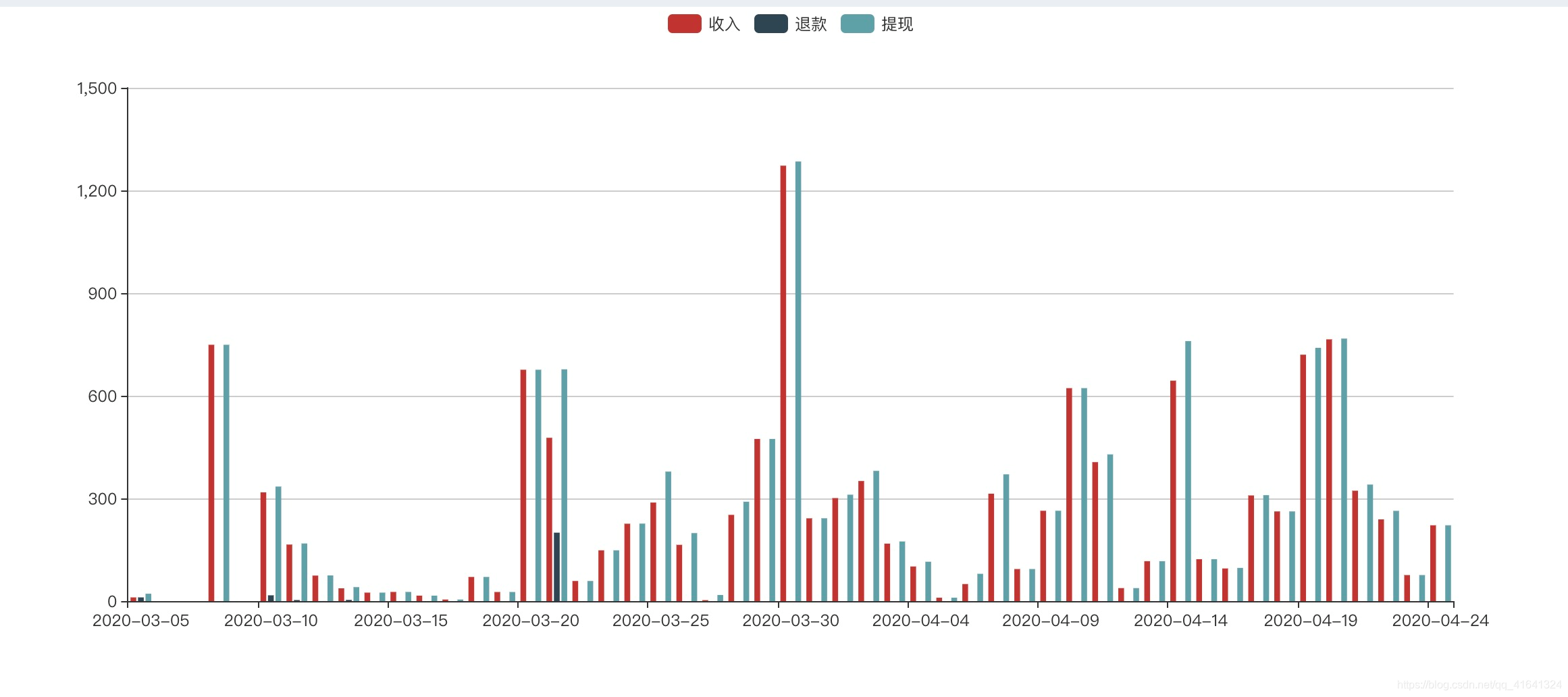Toggle the dark 退款 legend swatch
Screen dimensions: 1568x697
[770, 24]
